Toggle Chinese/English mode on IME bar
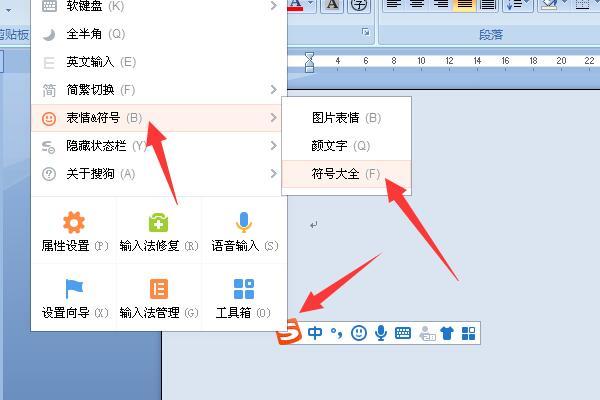The image size is (600, 400). pyautogui.click(x=316, y=333)
